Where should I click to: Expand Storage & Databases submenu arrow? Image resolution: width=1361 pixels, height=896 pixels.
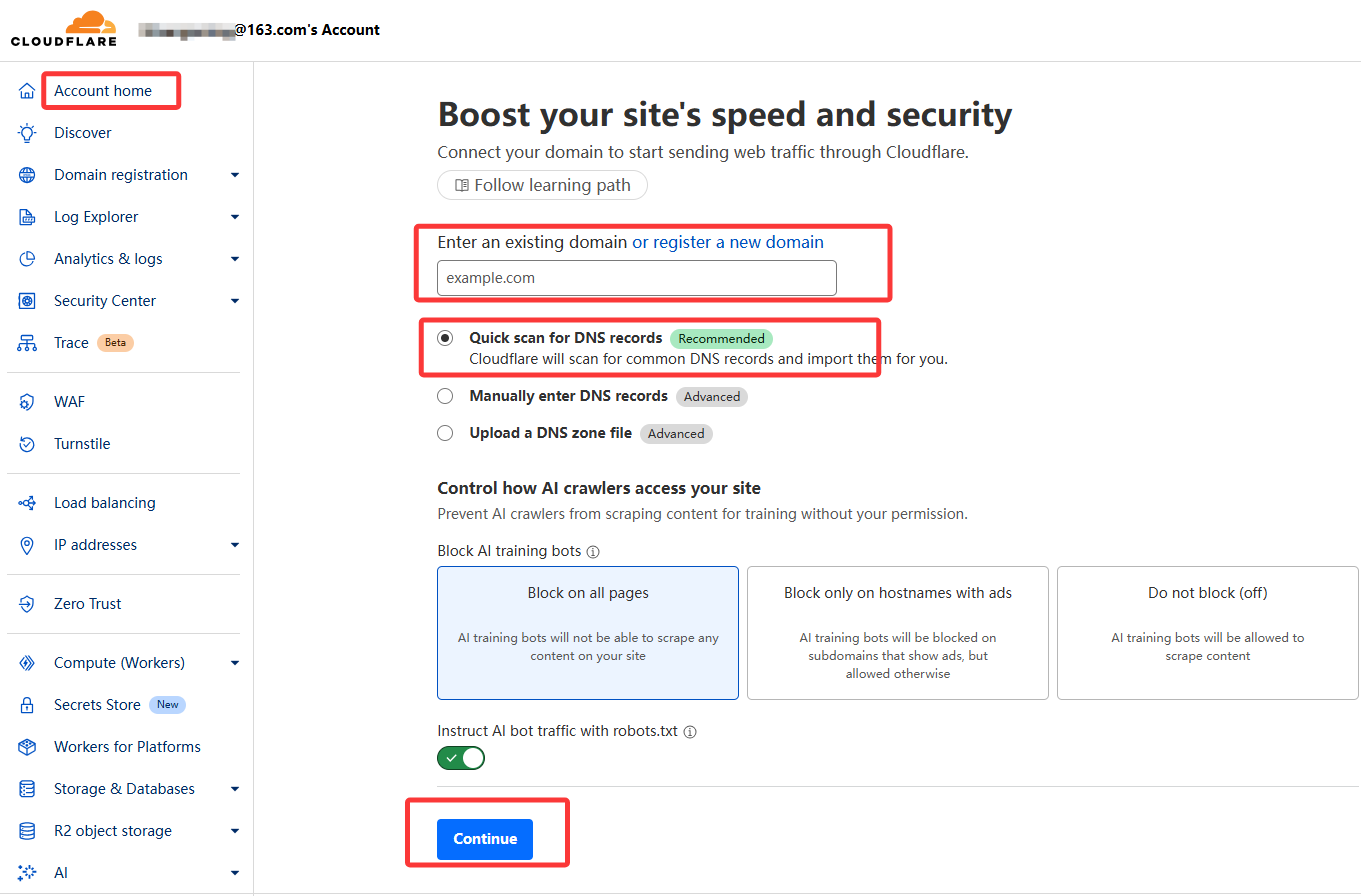click(235, 789)
